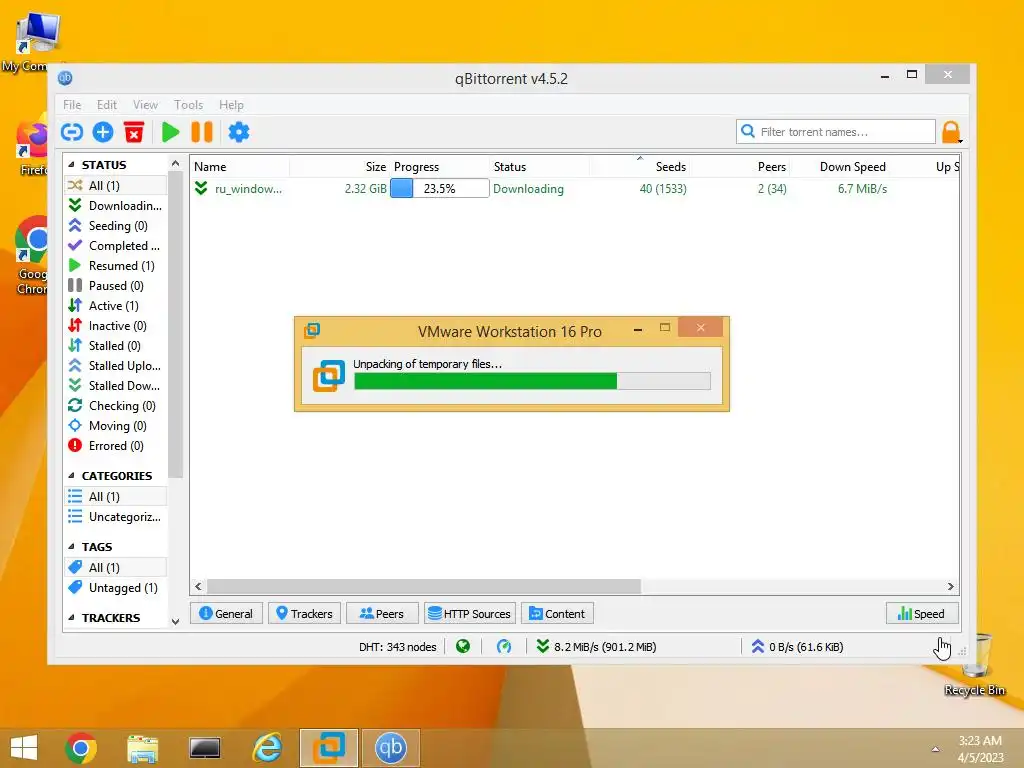Viewport: 1024px width, 768px height.
Task: Click the green Resume play icon
Action: click(x=170, y=132)
